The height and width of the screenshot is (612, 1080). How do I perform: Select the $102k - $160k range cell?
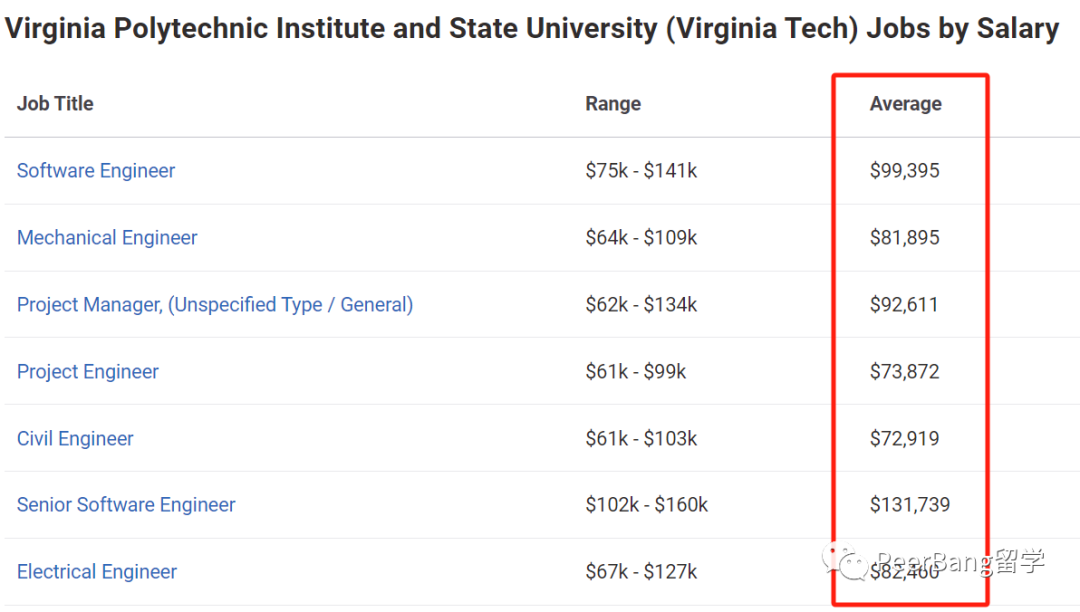pyautogui.click(x=647, y=505)
